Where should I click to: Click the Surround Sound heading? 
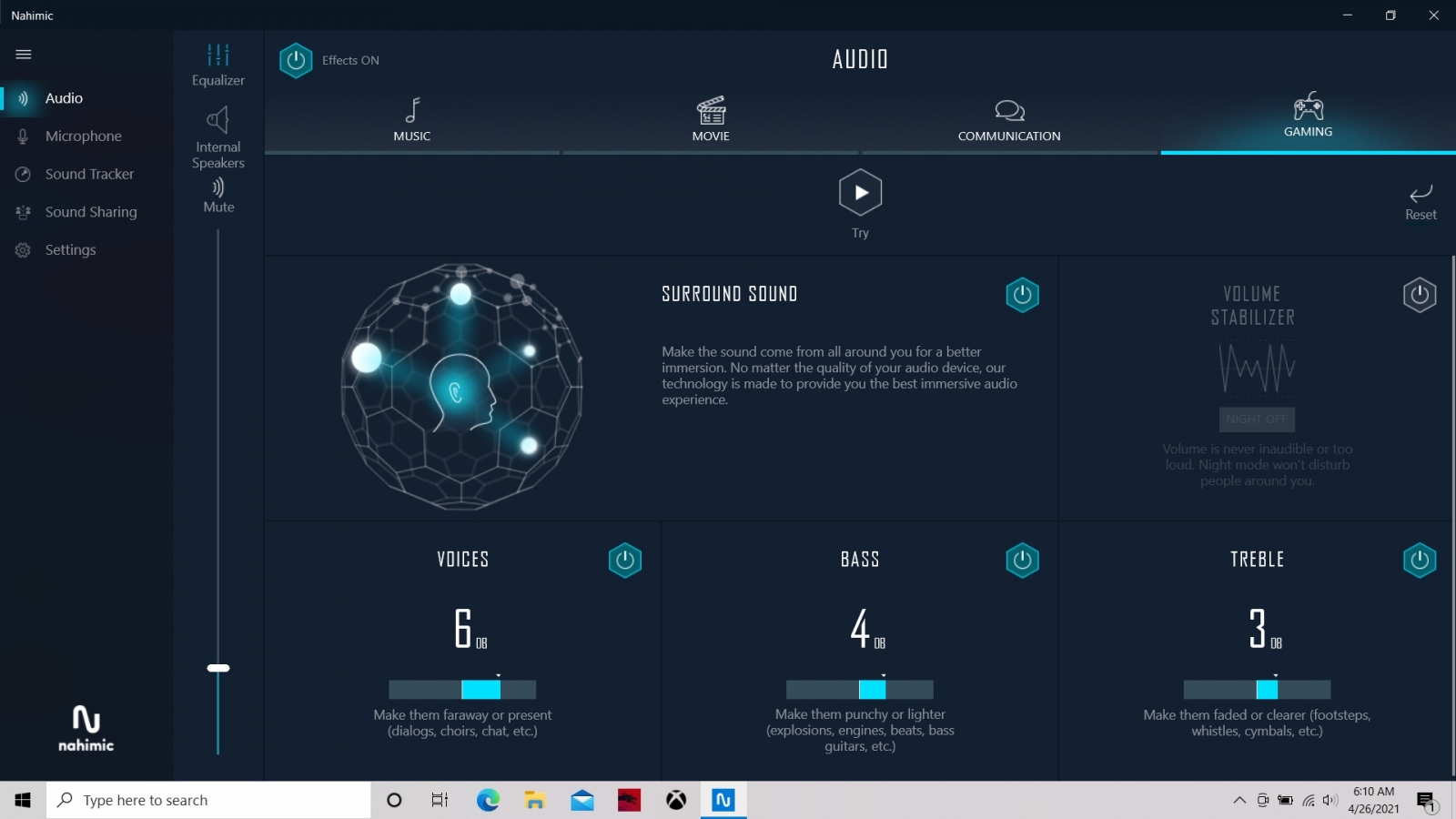[730, 294]
